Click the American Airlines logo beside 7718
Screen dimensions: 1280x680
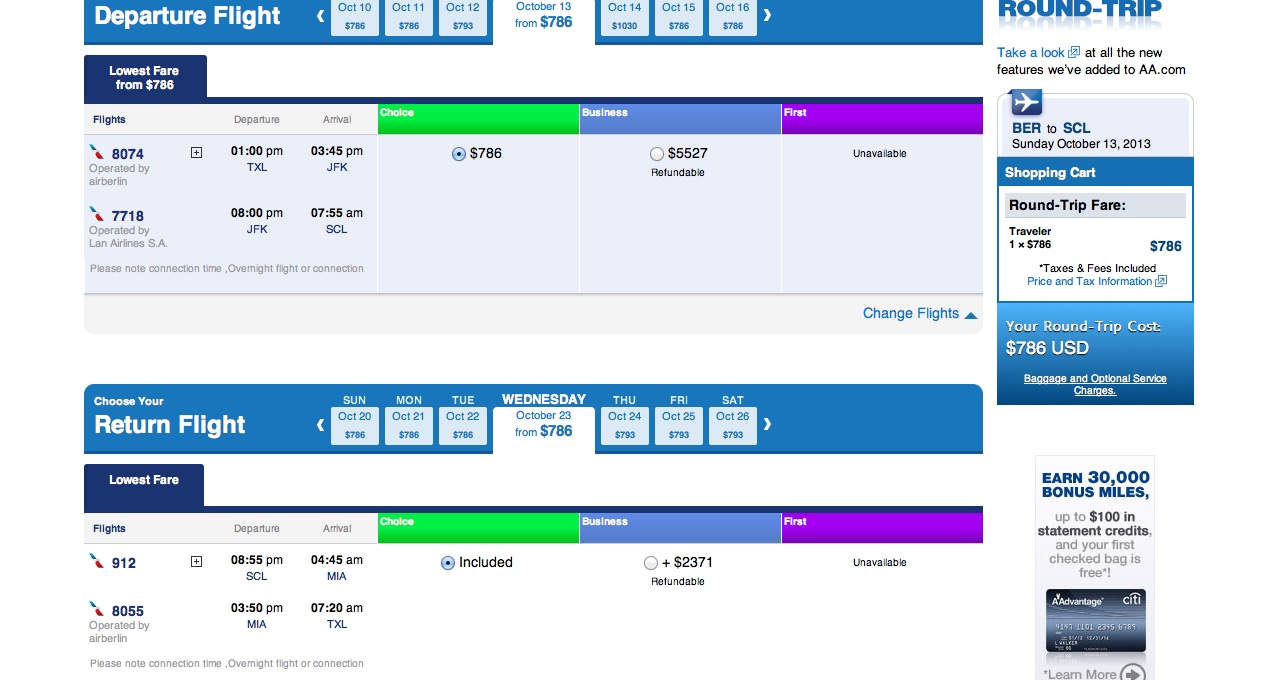click(97, 214)
